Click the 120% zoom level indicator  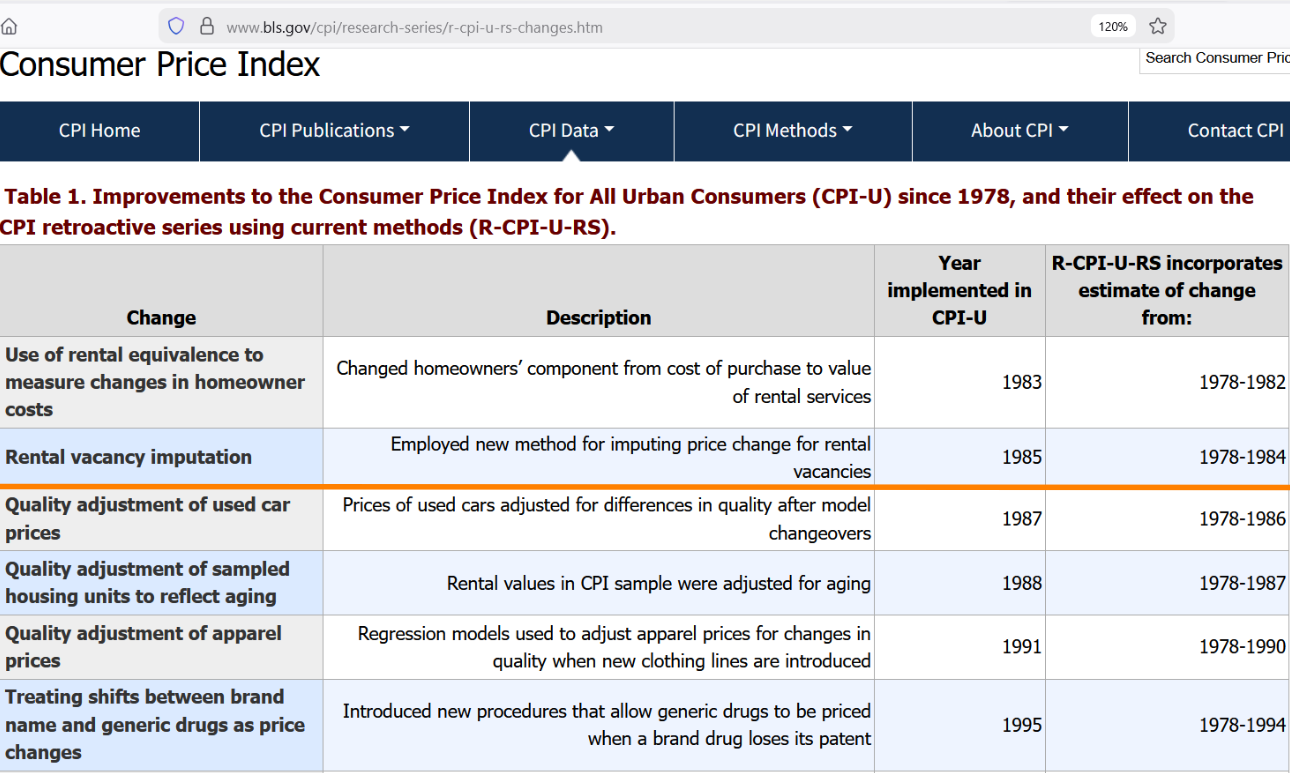tap(1113, 27)
